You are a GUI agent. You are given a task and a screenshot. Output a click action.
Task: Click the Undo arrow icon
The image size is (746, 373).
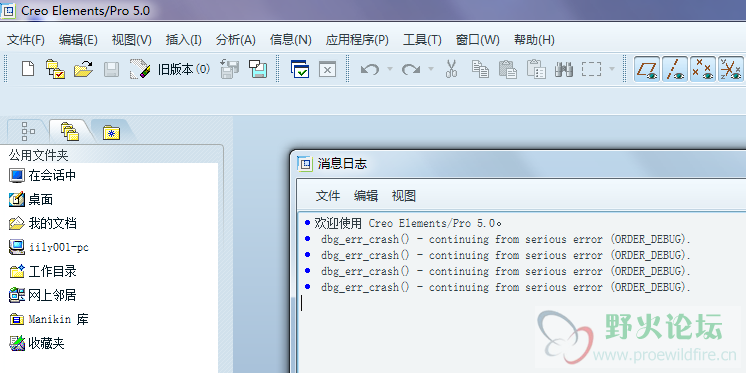click(370, 69)
